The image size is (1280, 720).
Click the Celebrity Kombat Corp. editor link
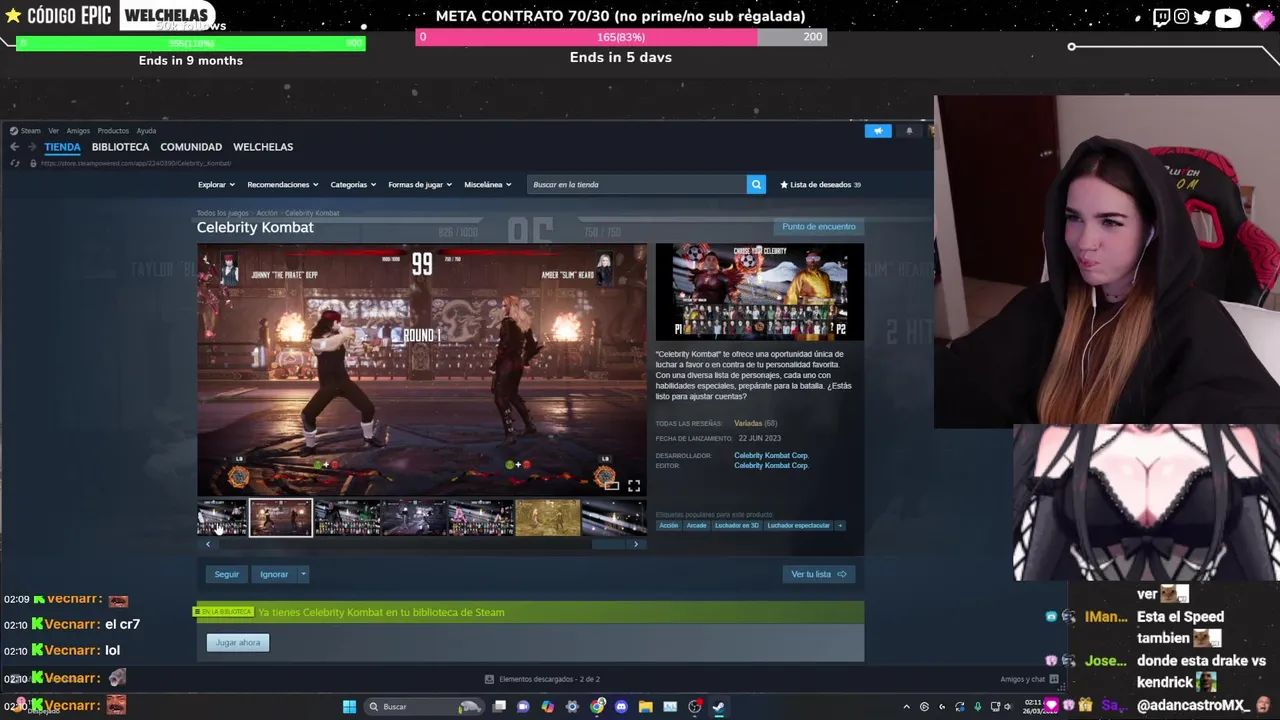(x=771, y=466)
